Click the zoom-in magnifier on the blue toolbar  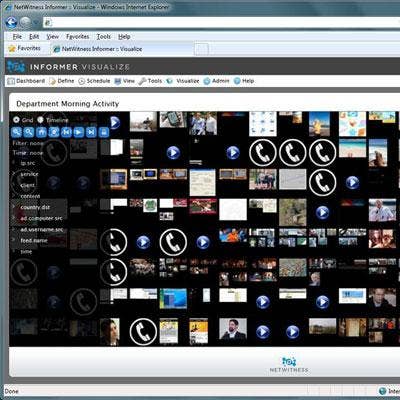point(16,132)
